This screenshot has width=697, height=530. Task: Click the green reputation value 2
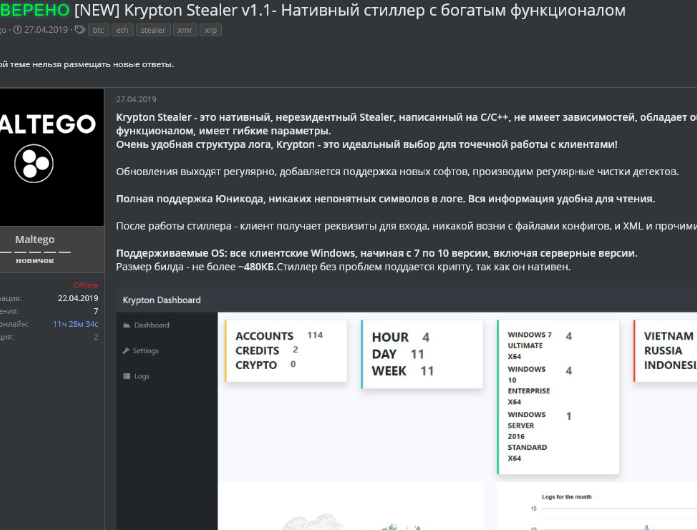point(96,337)
